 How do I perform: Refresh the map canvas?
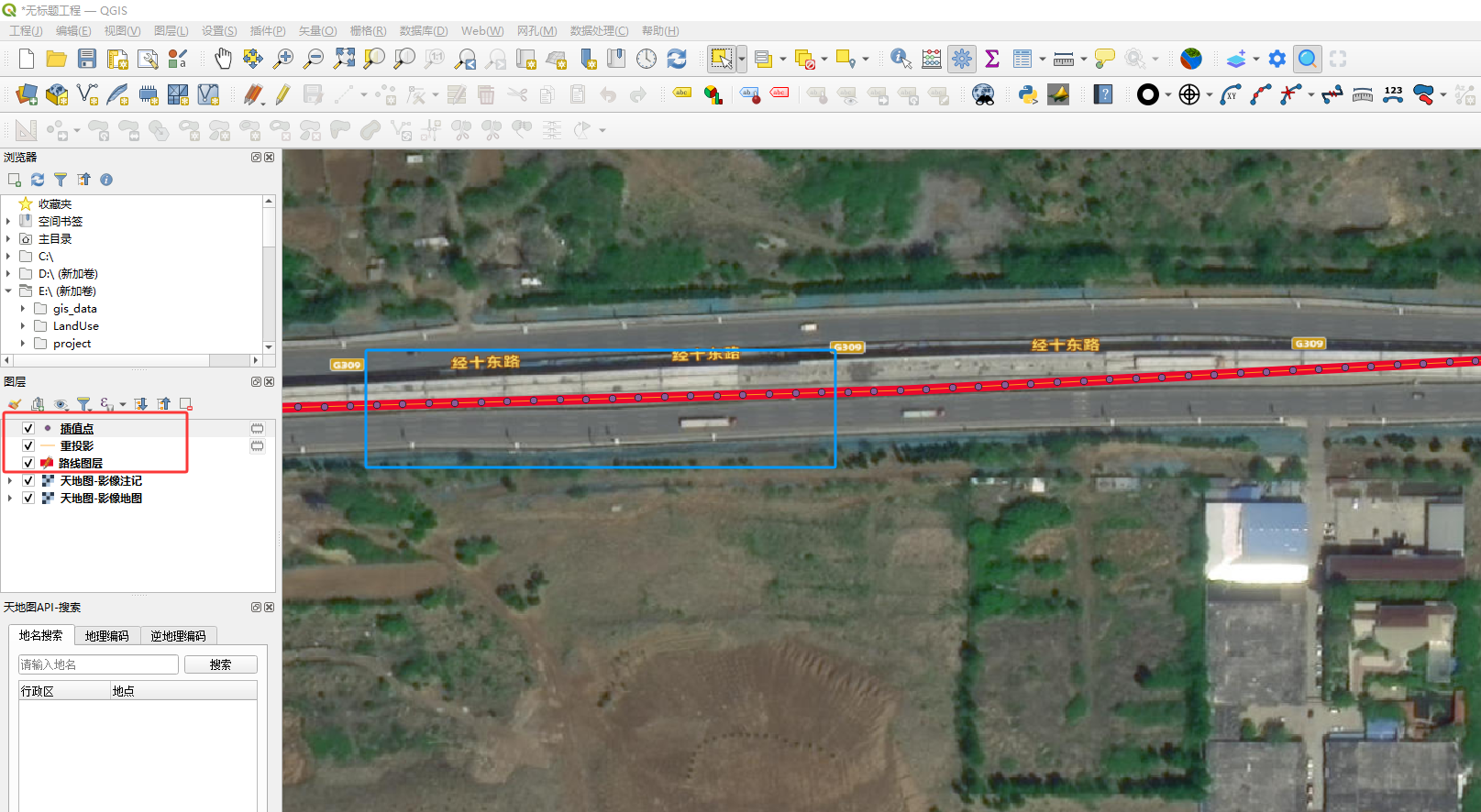pos(677,59)
